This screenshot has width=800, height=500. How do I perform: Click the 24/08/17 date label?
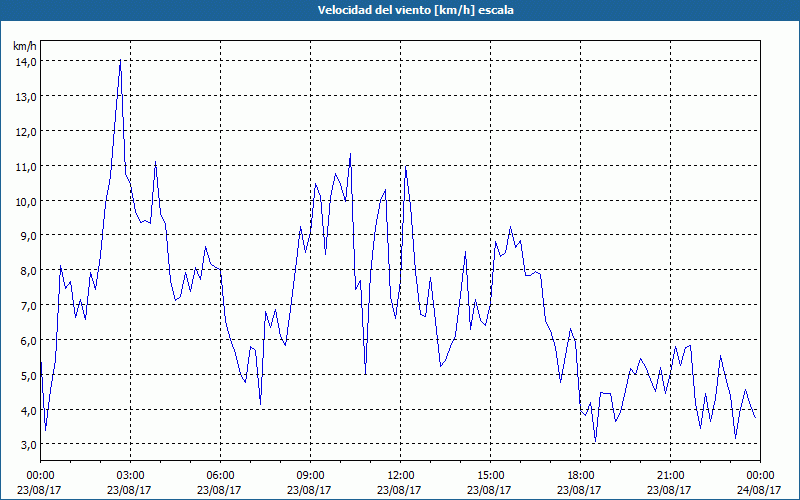click(x=759, y=490)
